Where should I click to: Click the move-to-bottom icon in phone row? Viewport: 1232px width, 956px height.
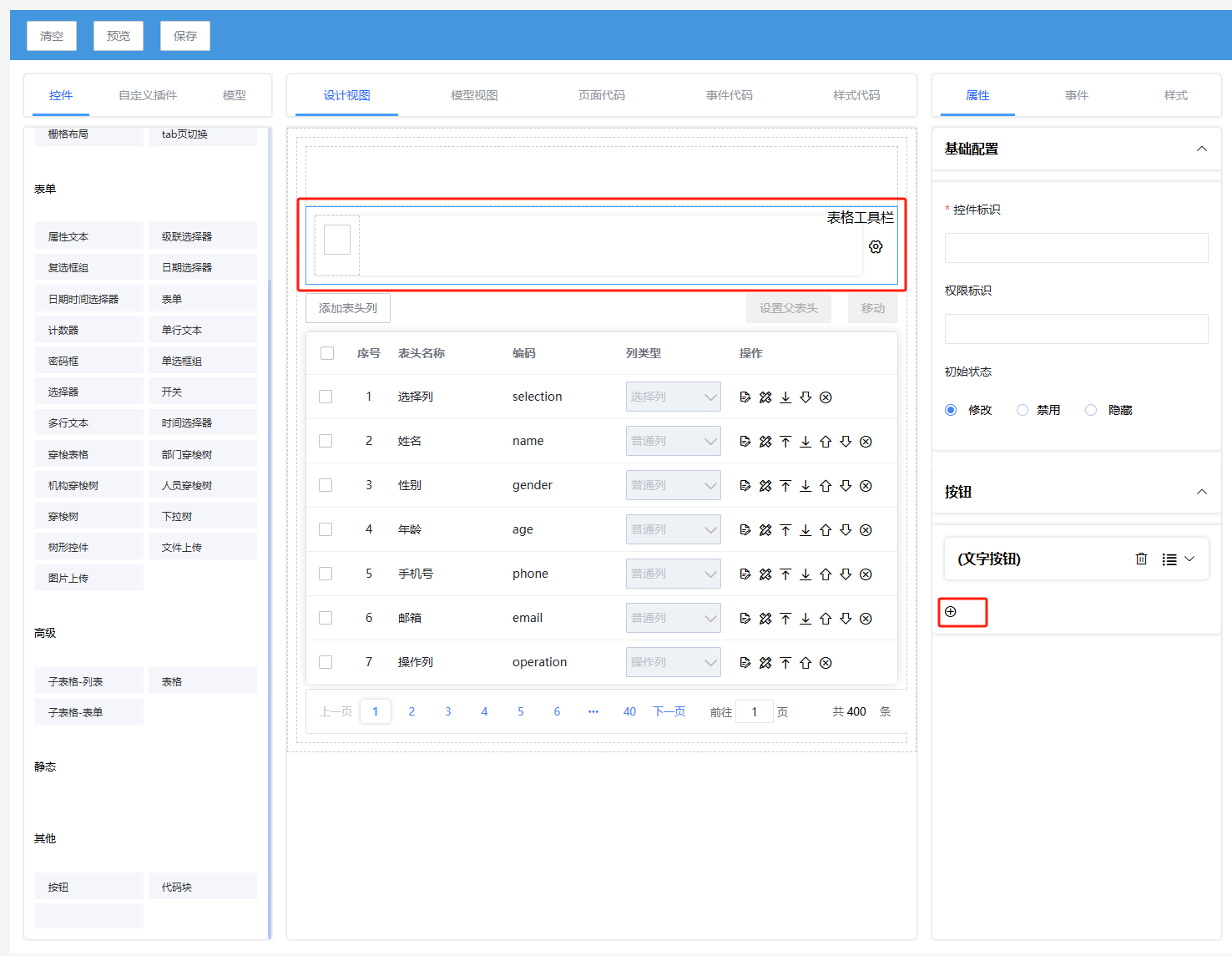(805, 574)
